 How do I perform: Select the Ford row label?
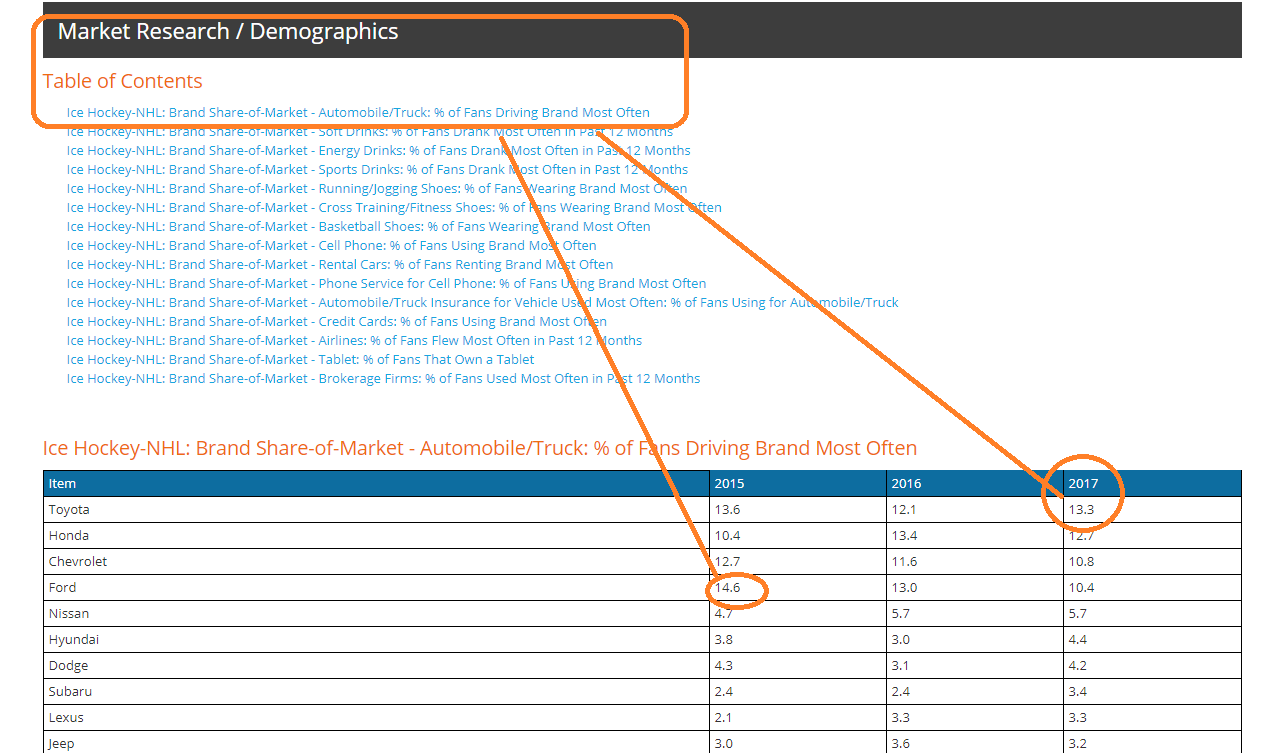(x=62, y=588)
